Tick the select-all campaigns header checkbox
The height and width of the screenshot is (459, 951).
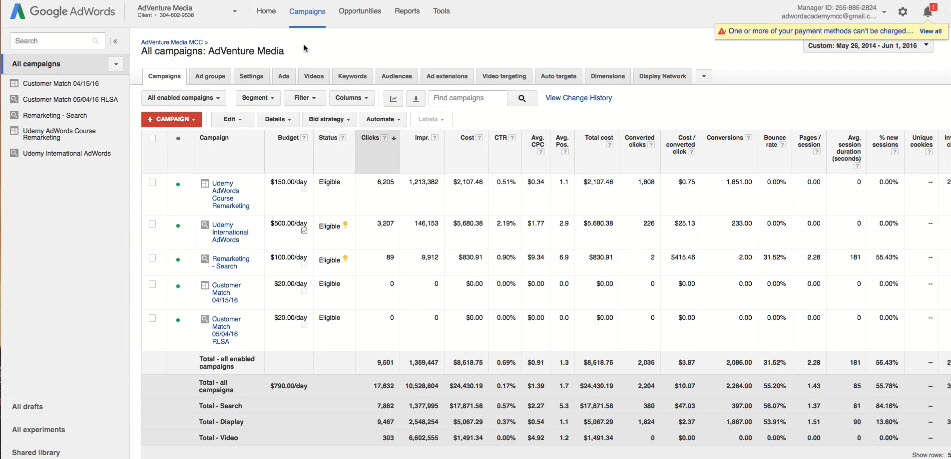[153, 138]
